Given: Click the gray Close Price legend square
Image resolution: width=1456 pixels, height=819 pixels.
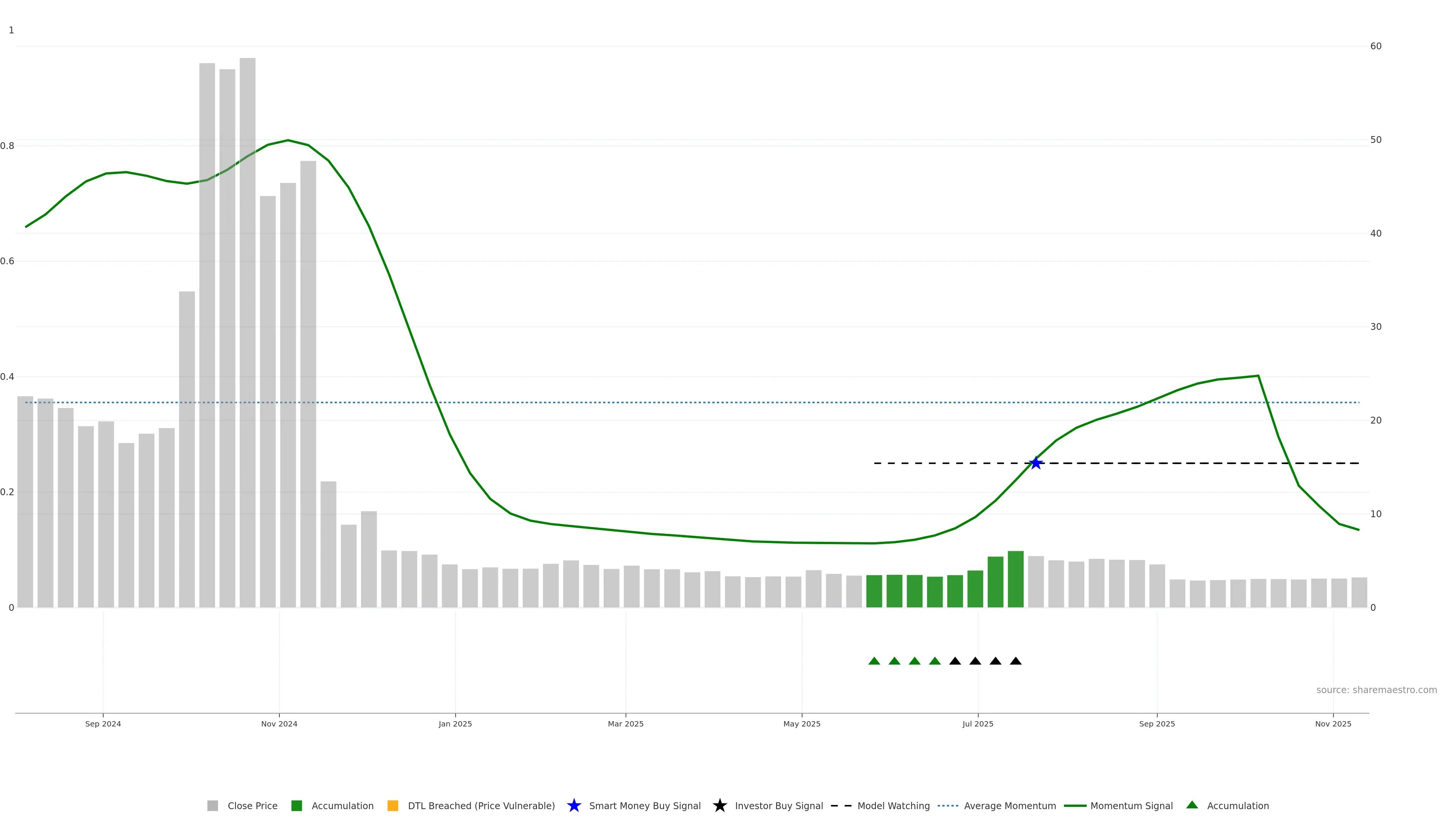Looking at the screenshot, I should (212, 805).
